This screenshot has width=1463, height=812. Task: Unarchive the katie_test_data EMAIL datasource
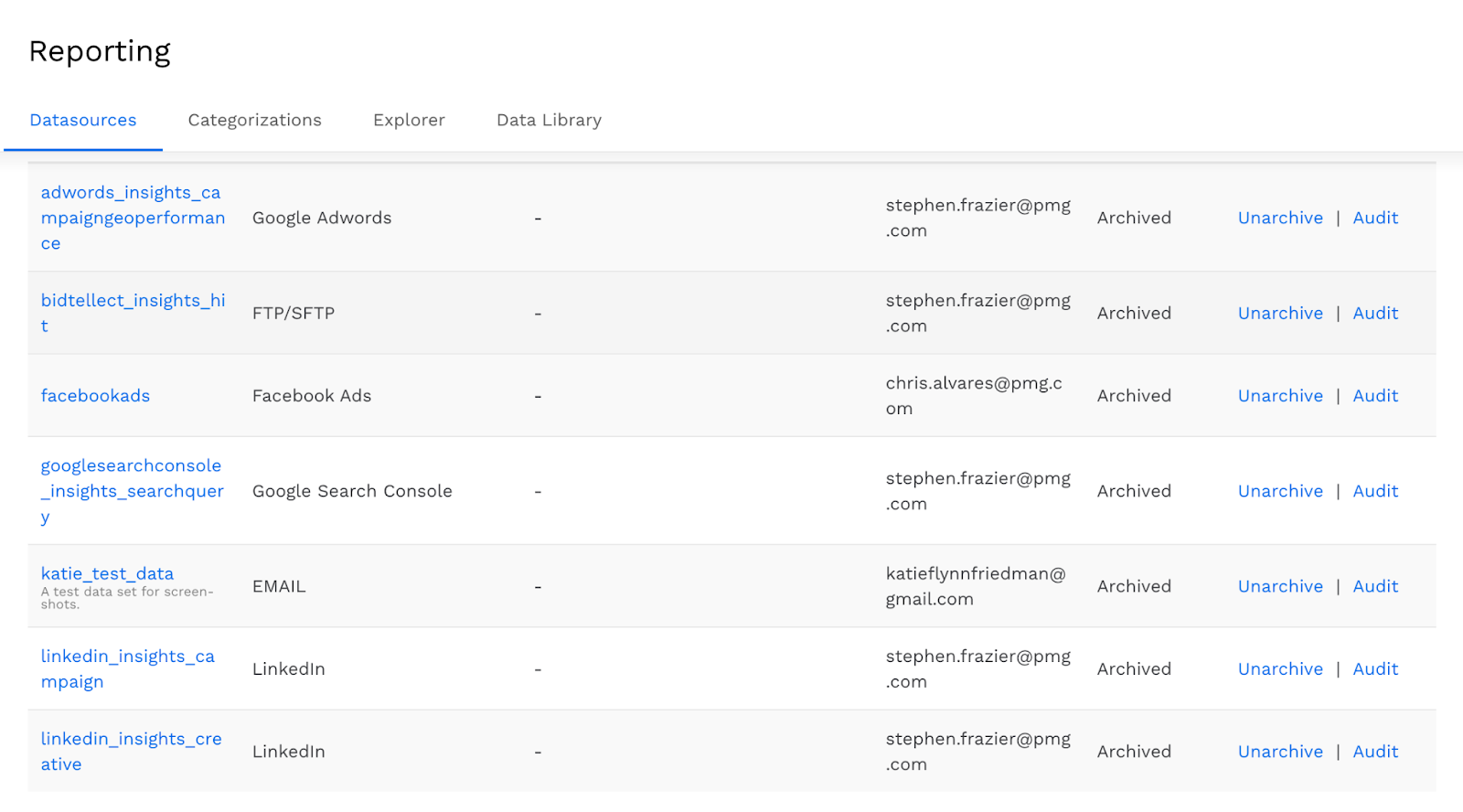coord(1280,586)
